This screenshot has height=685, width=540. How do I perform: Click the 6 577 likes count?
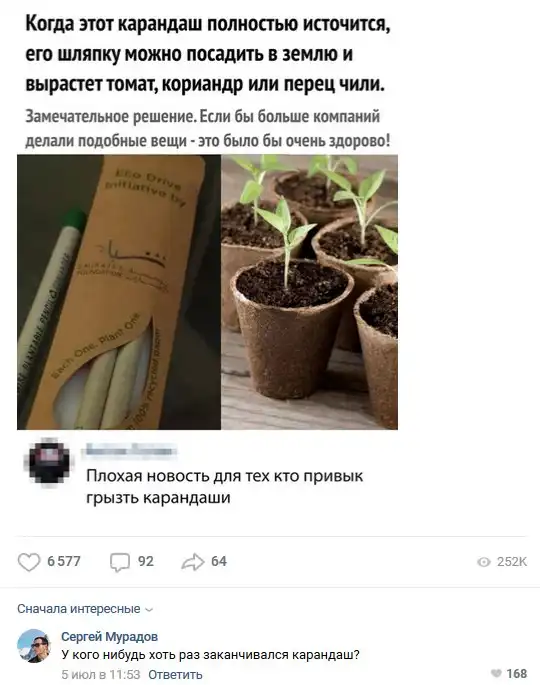point(64,561)
